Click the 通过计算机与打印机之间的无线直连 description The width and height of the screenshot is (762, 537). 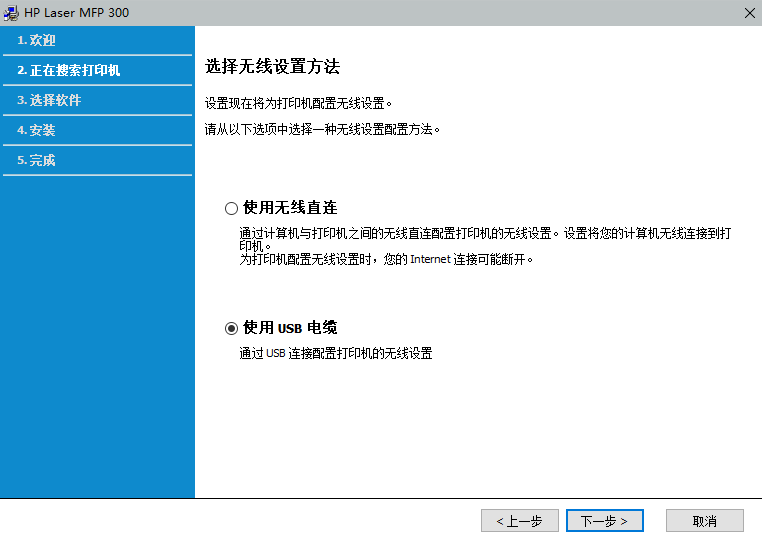coord(485,239)
